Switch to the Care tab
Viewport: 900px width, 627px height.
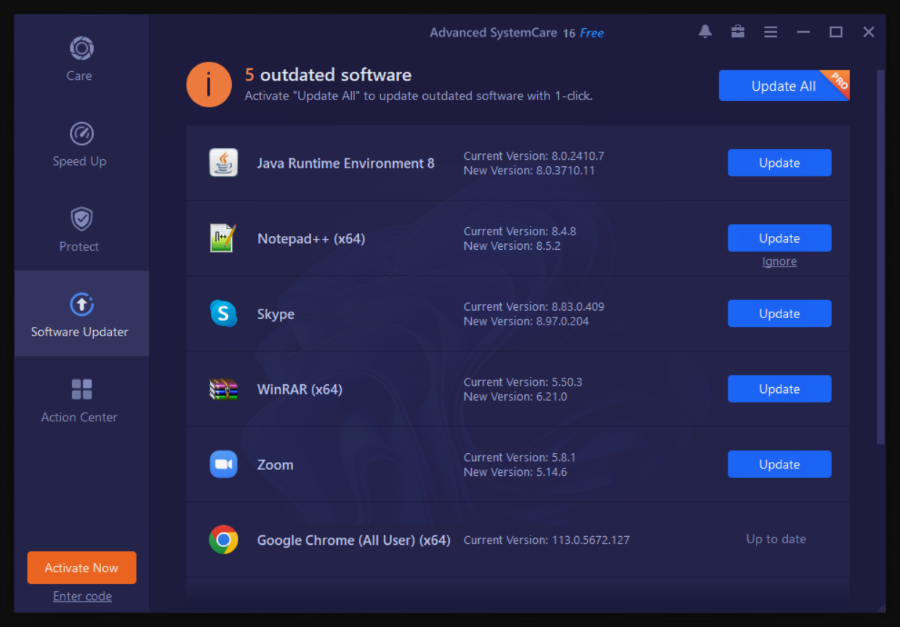[80, 58]
